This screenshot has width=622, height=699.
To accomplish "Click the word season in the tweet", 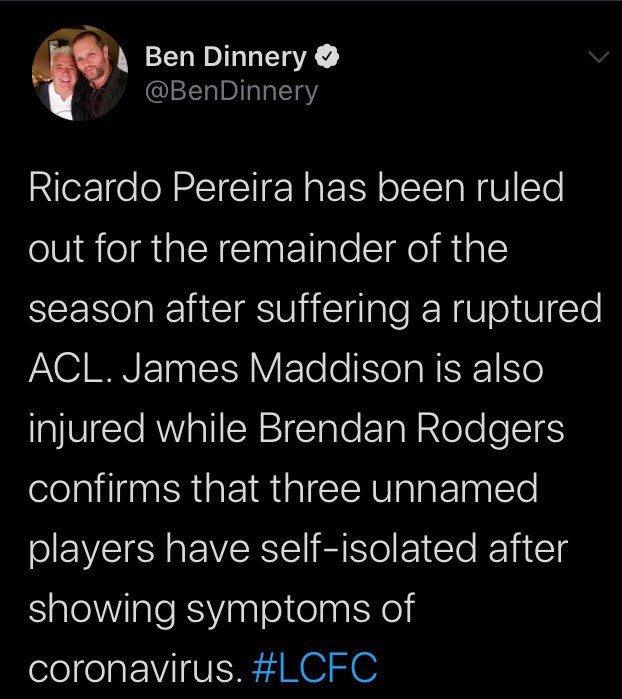I will 87,309.
